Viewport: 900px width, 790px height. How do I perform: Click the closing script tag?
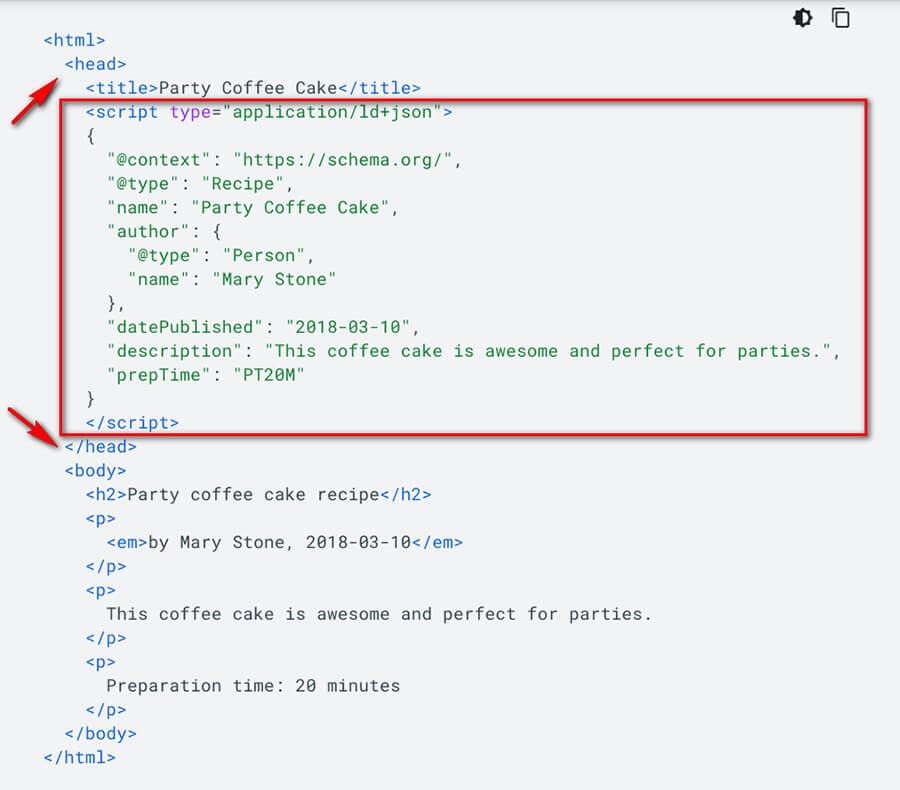click(x=132, y=423)
